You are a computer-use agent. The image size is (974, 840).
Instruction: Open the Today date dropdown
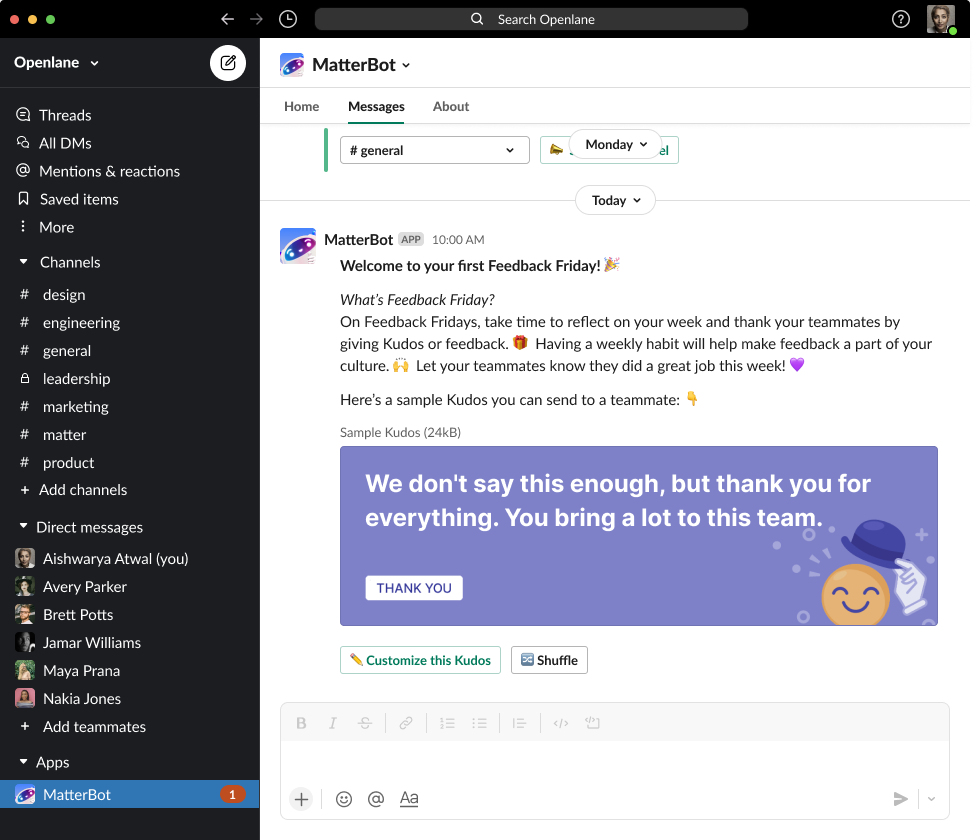point(616,201)
